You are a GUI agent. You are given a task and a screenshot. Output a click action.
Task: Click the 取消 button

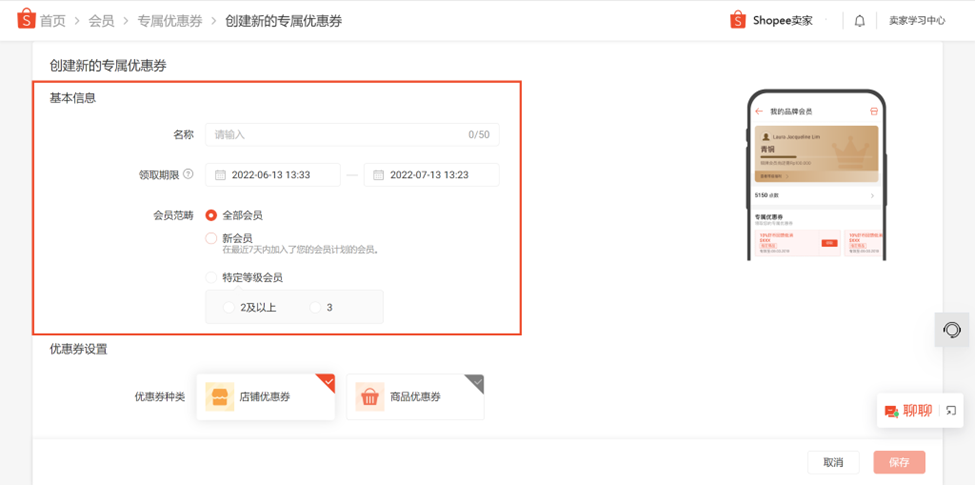833,463
